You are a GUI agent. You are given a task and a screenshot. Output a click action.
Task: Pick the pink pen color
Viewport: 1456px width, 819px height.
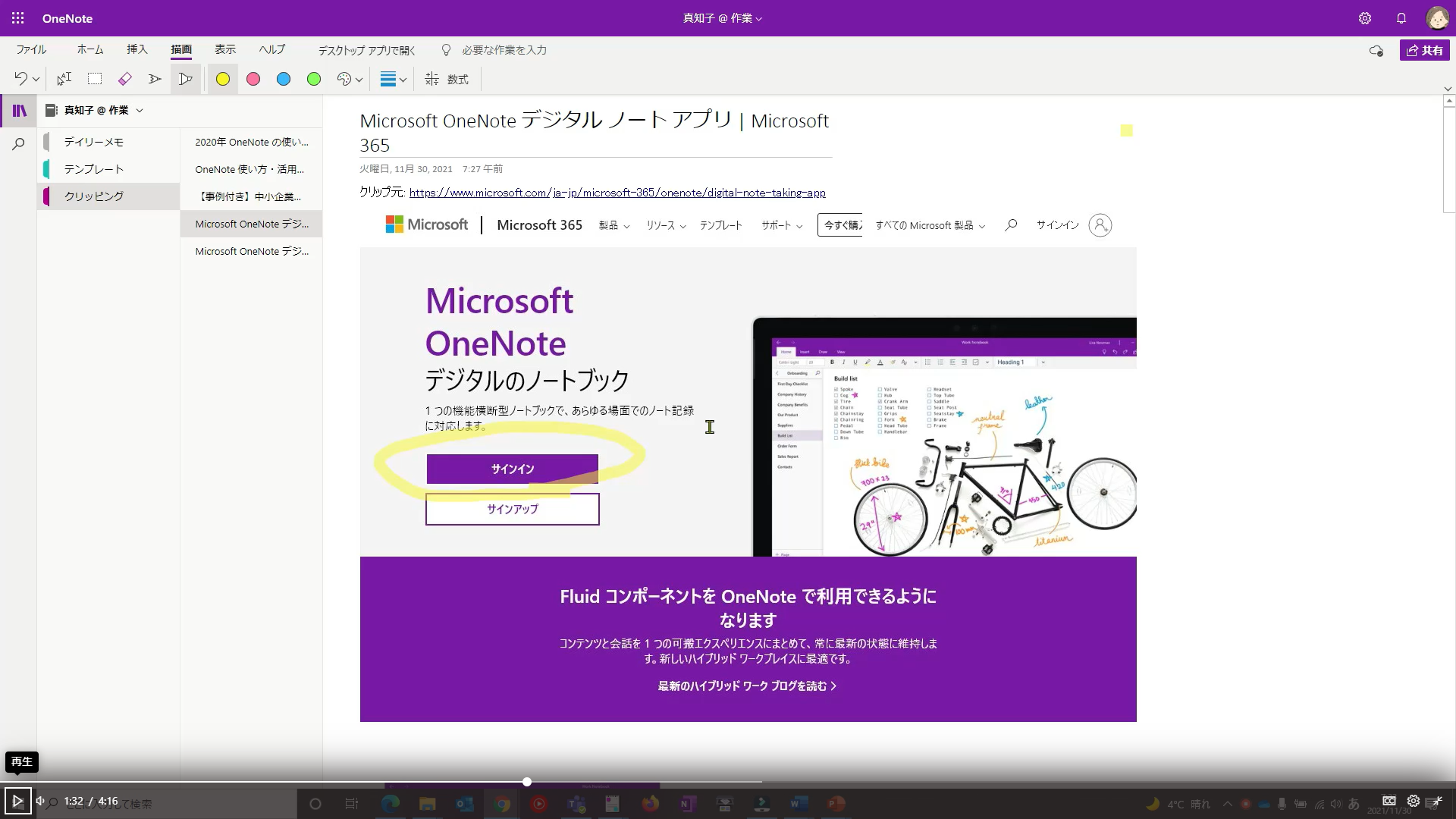coord(253,79)
